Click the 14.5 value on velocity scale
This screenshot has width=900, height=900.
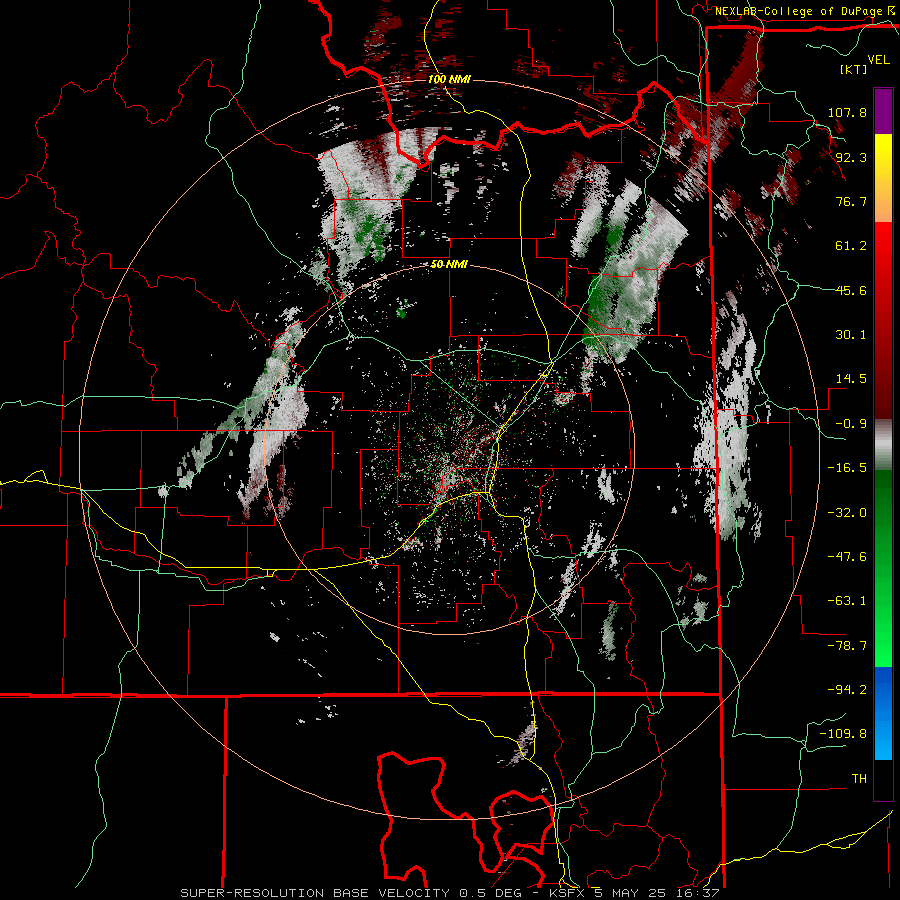[x=851, y=379]
